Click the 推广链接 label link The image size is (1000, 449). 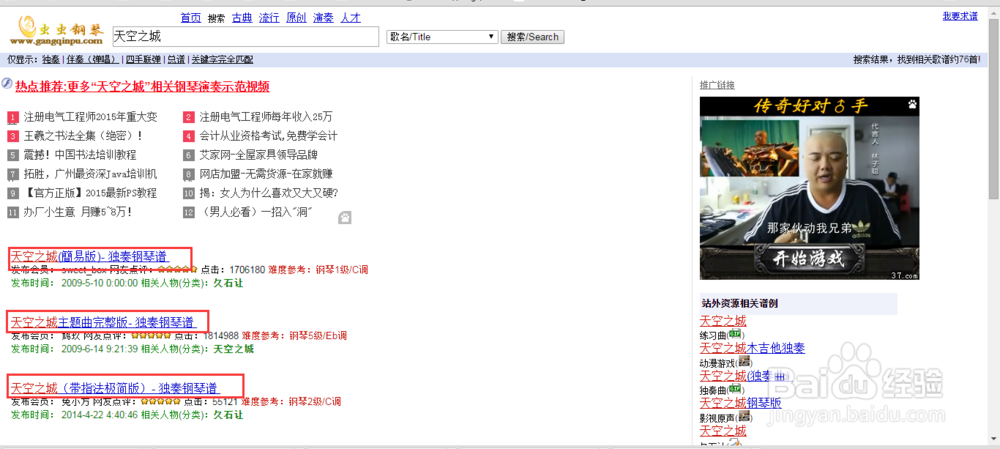coord(717,85)
